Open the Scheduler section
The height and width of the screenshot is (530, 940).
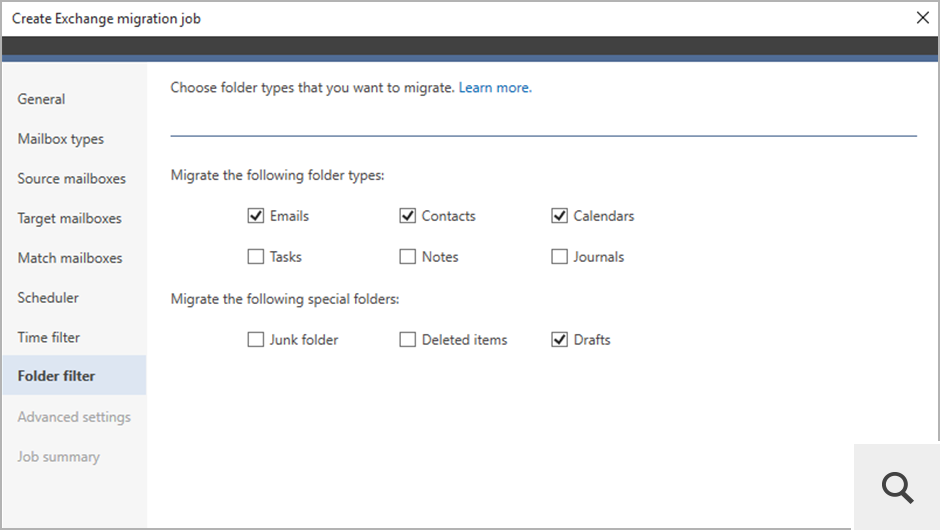(48, 298)
